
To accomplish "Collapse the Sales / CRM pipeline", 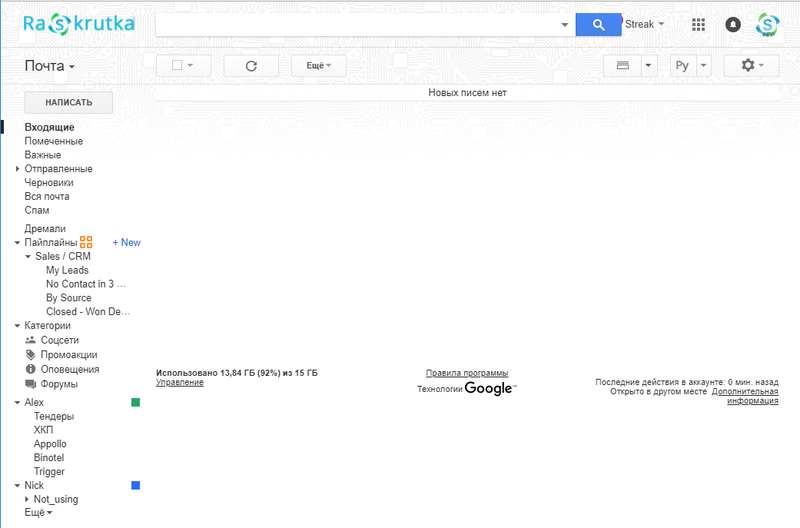I will coord(28,257).
